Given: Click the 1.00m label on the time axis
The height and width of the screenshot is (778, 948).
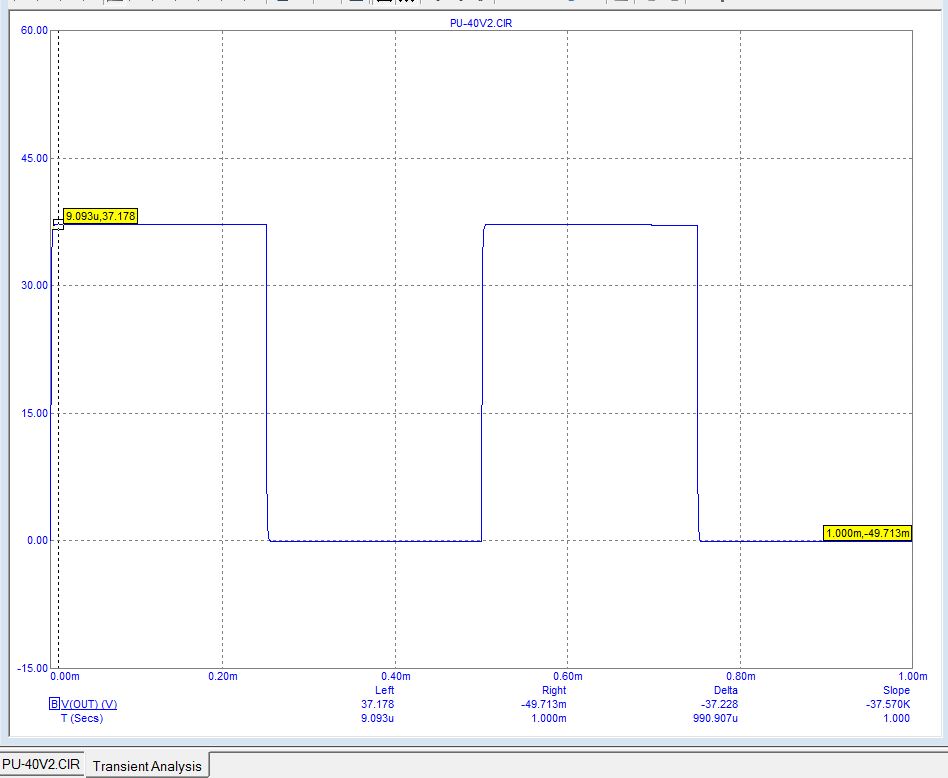Looking at the screenshot, I should pyautogui.click(x=912, y=676).
